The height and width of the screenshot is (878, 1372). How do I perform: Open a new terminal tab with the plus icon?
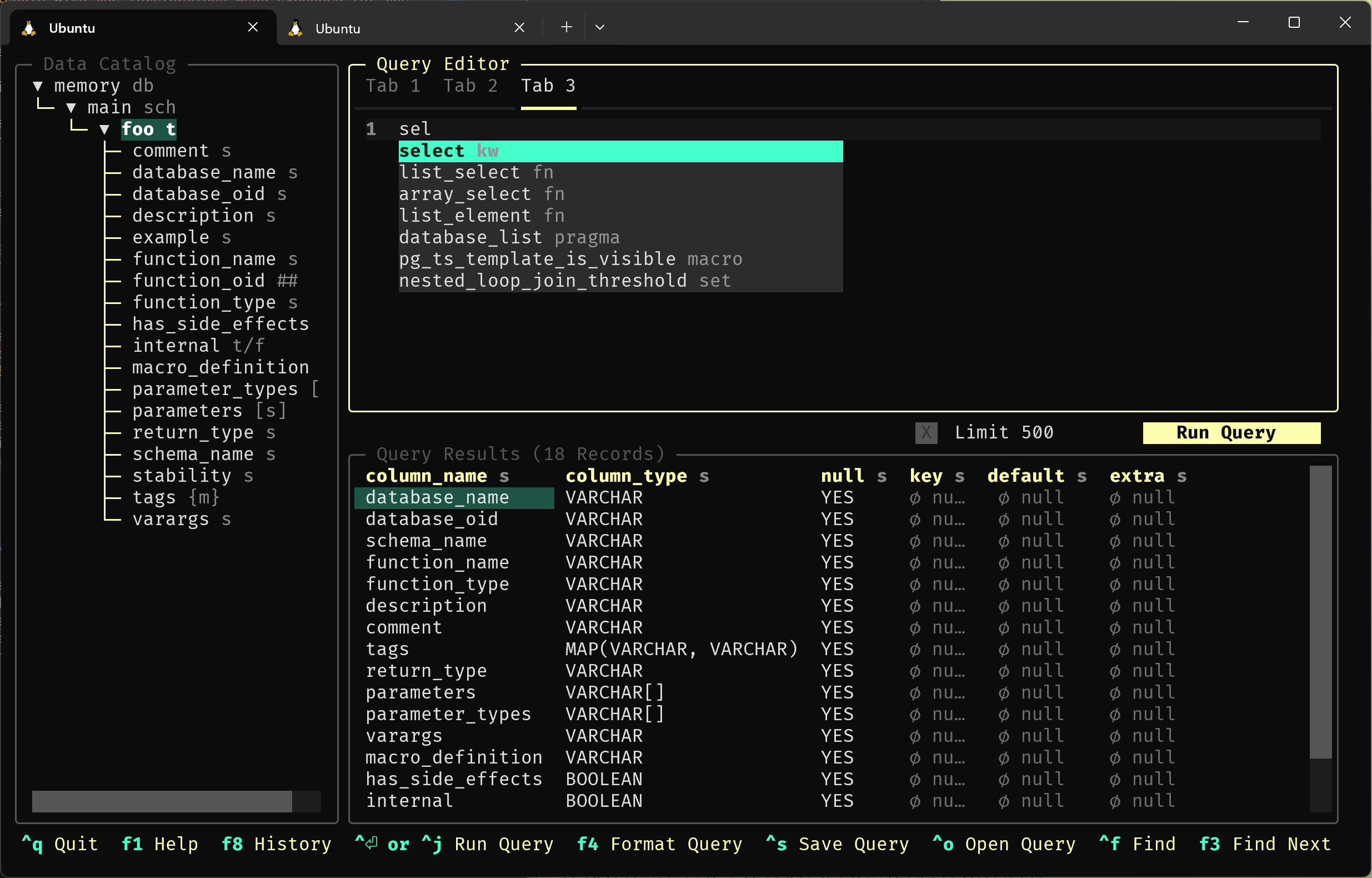pos(566,27)
